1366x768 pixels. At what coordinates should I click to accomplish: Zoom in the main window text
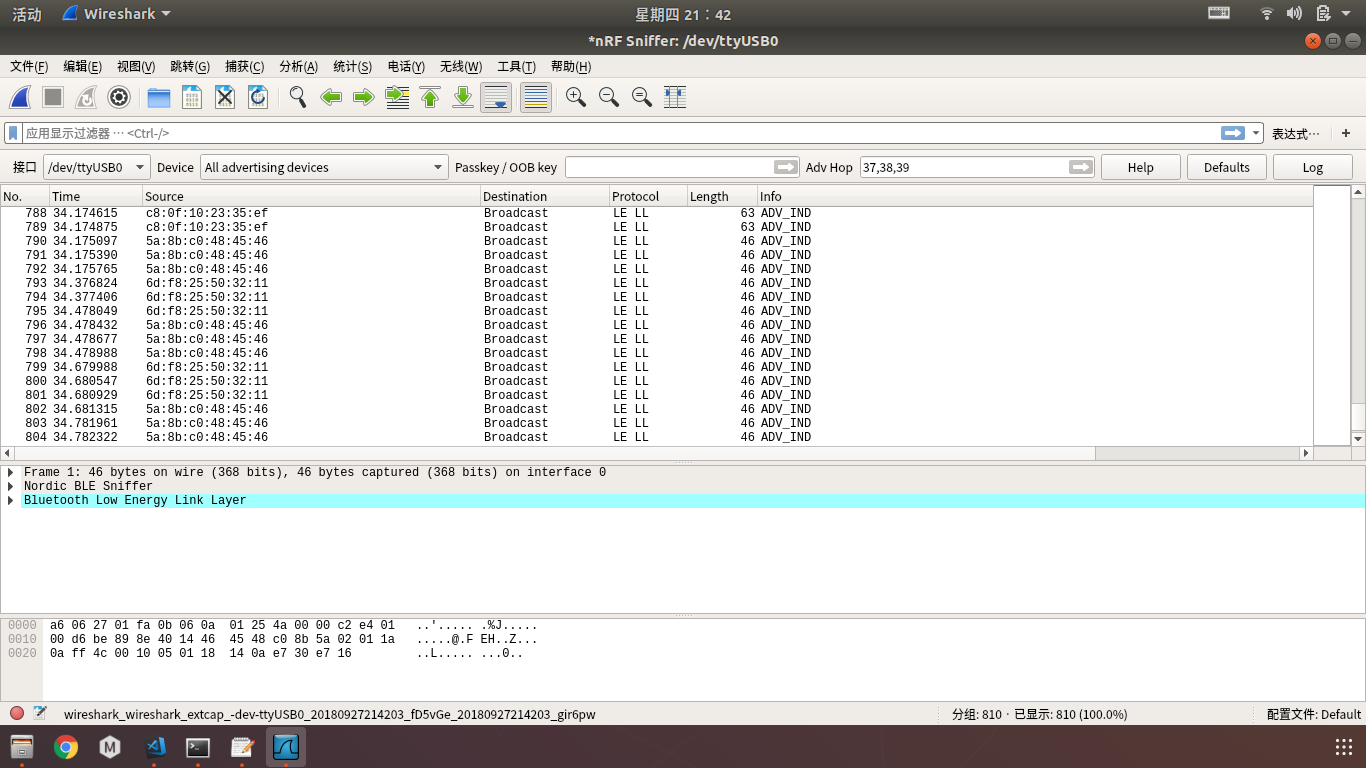(x=576, y=97)
